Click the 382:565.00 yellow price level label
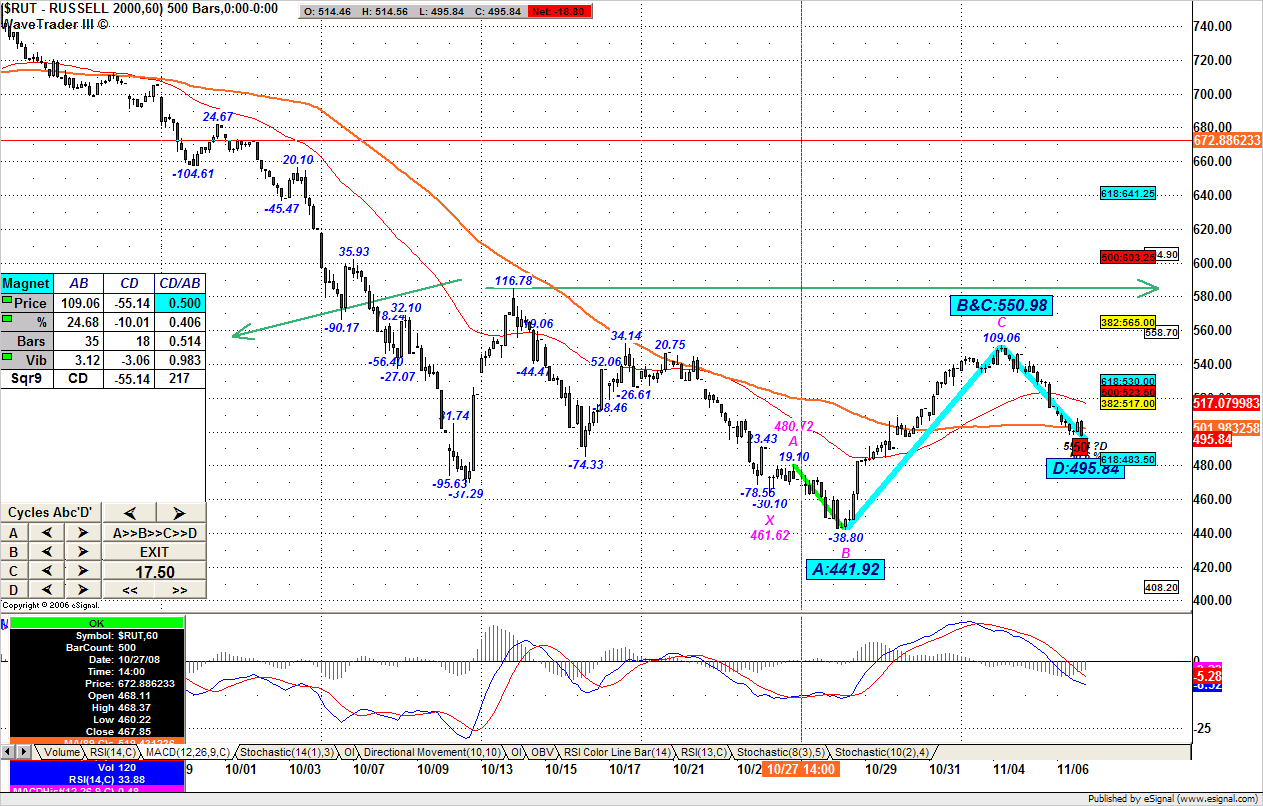This screenshot has height=806, width=1263. point(1128,323)
